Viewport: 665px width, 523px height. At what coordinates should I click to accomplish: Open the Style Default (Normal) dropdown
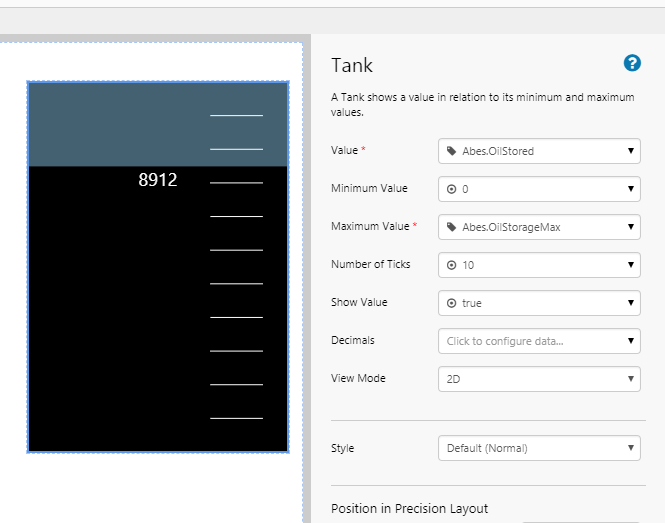(x=538, y=448)
